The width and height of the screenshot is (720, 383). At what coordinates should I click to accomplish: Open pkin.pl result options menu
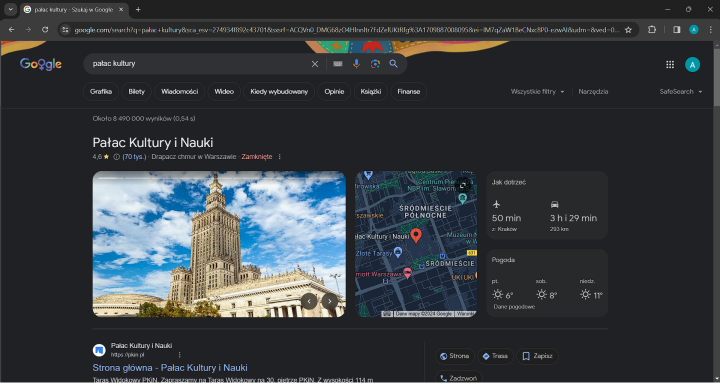[x=180, y=355]
